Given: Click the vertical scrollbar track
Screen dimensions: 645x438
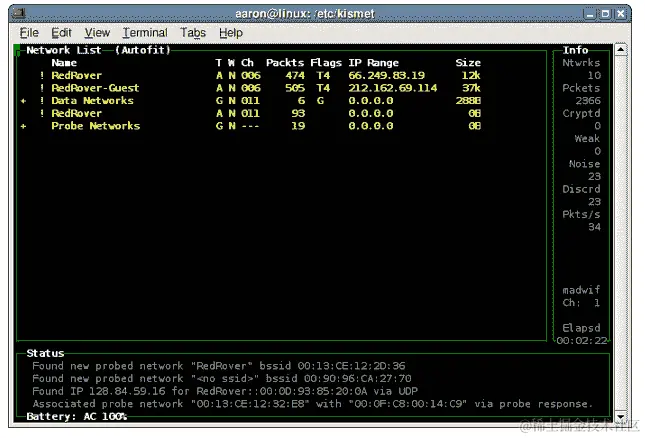Looking at the screenshot, I should [x=621, y=233].
